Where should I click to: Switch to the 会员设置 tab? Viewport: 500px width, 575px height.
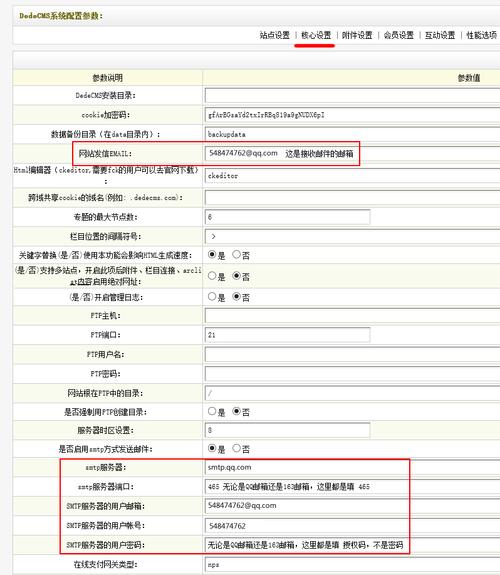tap(398, 35)
